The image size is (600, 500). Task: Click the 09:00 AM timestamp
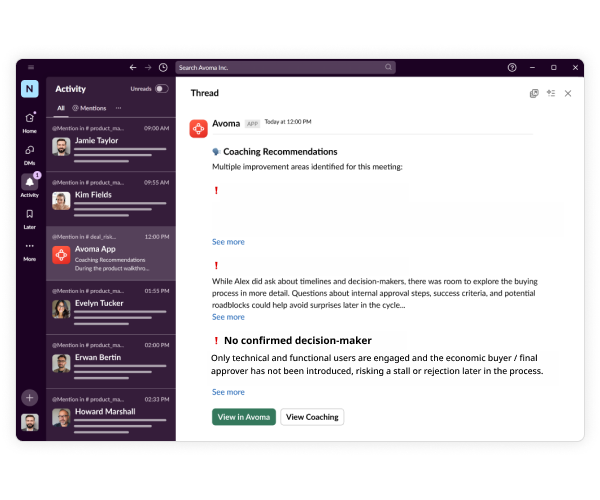point(157,128)
